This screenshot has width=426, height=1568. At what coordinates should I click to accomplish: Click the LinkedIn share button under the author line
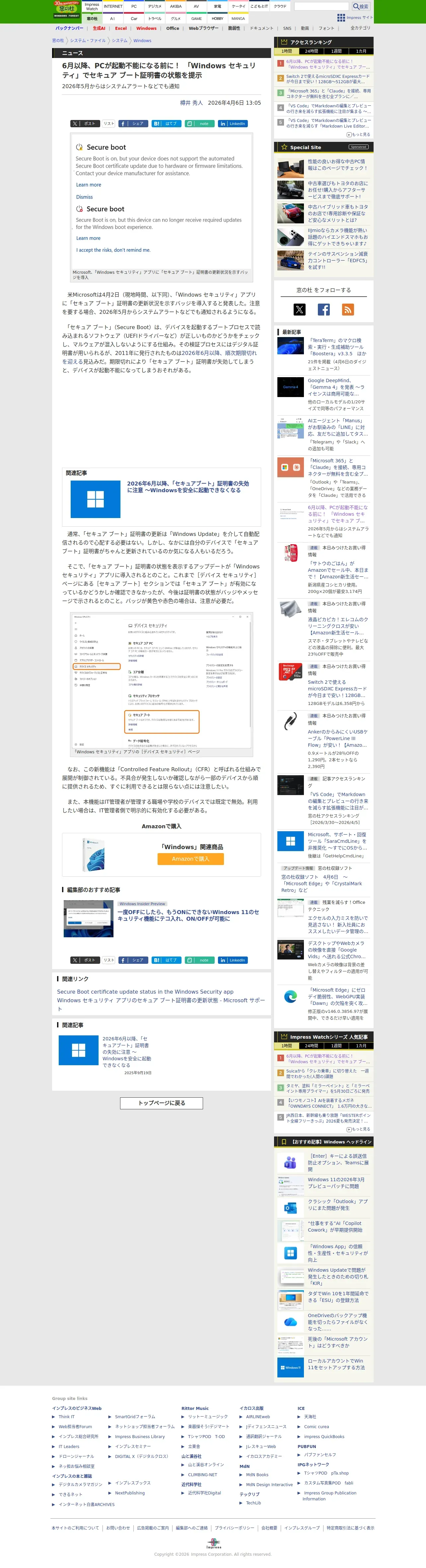pyautogui.click(x=232, y=124)
